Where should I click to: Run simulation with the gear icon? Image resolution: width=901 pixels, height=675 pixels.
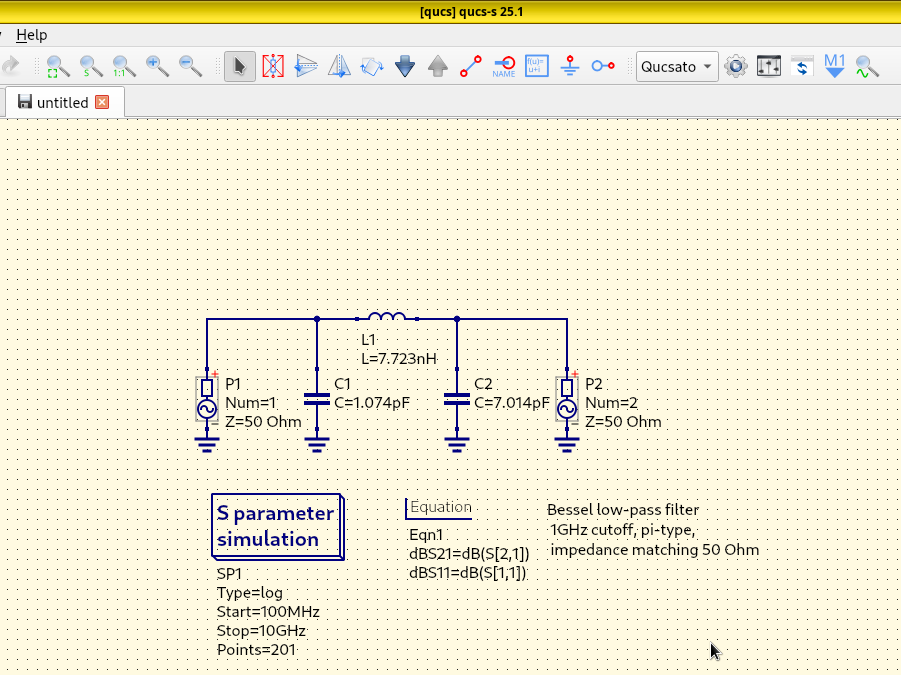coord(736,66)
